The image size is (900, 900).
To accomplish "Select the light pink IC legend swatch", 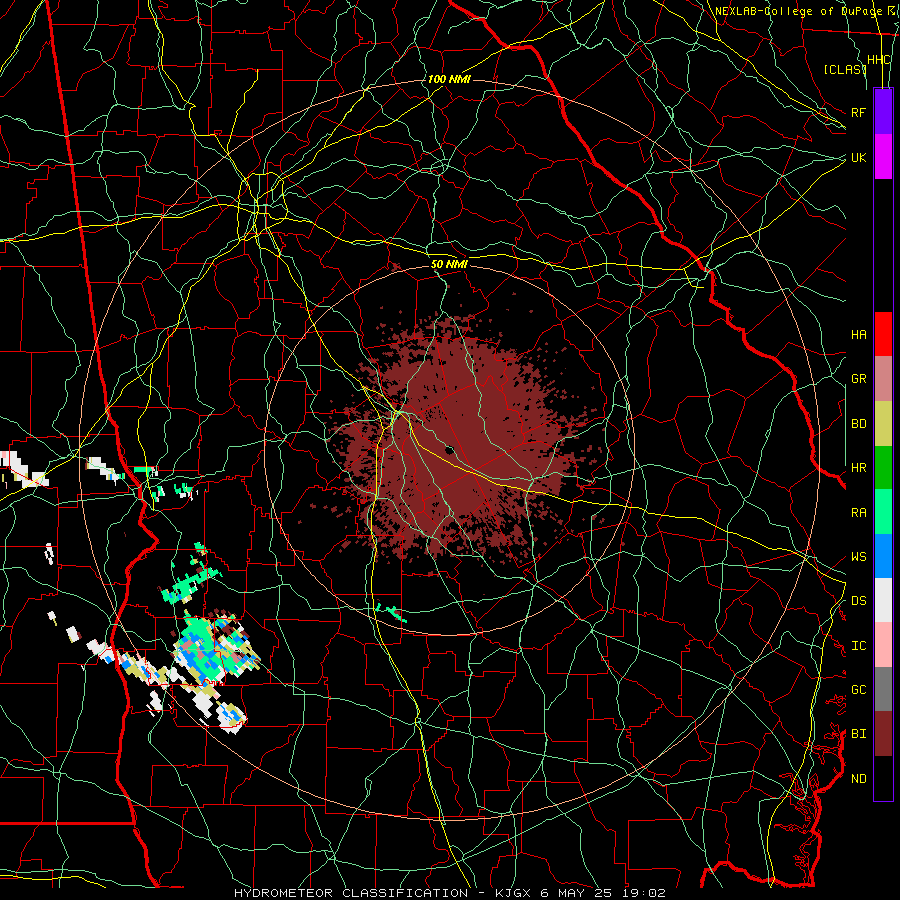I will pos(883,645).
